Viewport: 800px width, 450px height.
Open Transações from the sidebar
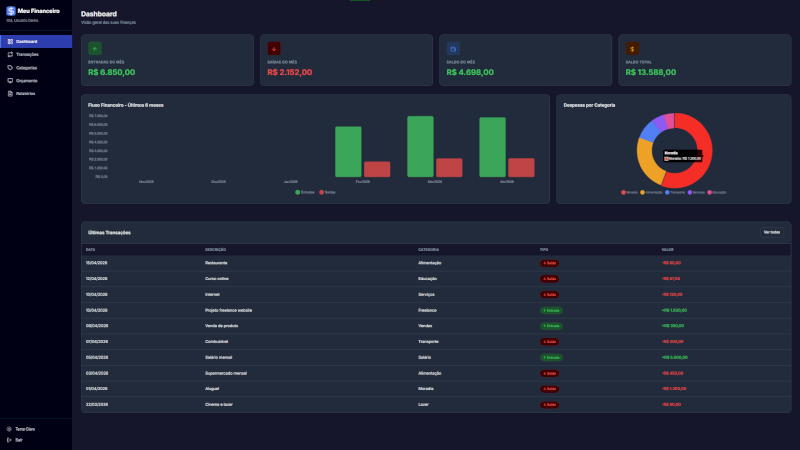pos(36,55)
